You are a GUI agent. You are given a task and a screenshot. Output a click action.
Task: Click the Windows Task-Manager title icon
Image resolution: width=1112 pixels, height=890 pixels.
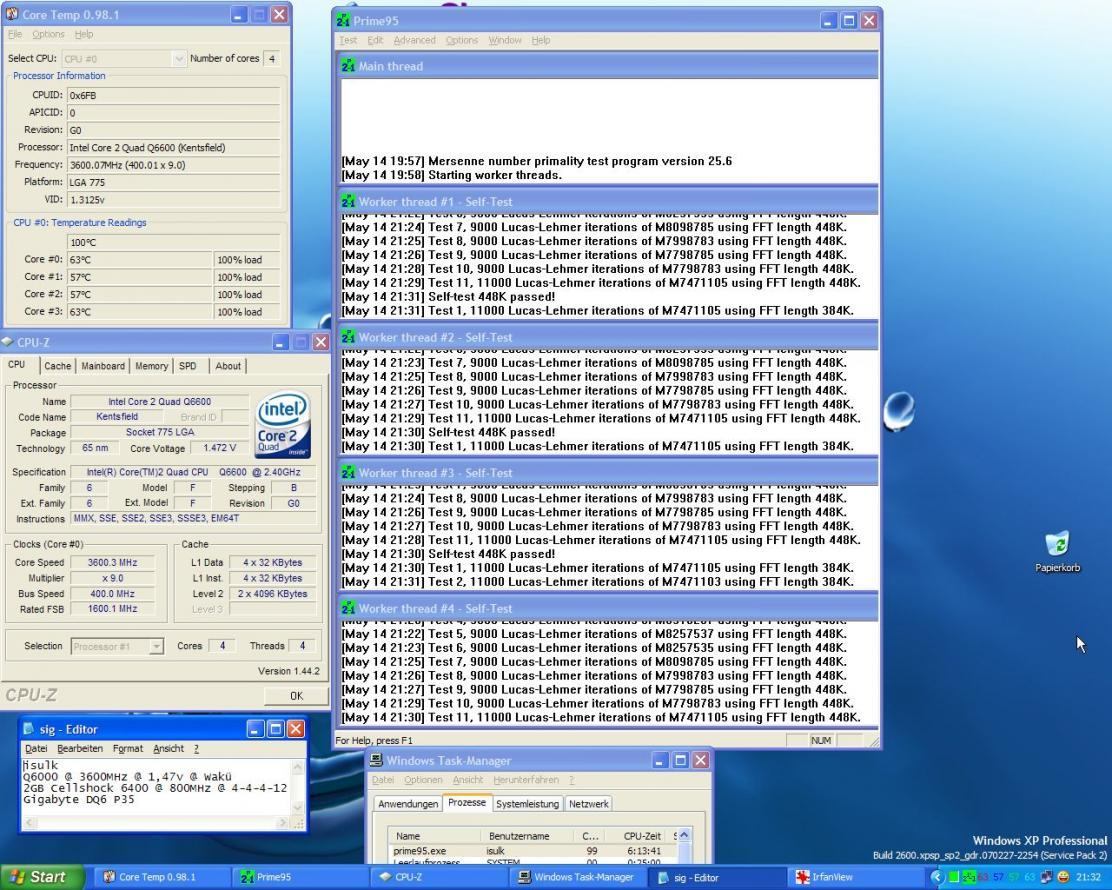[376, 760]
